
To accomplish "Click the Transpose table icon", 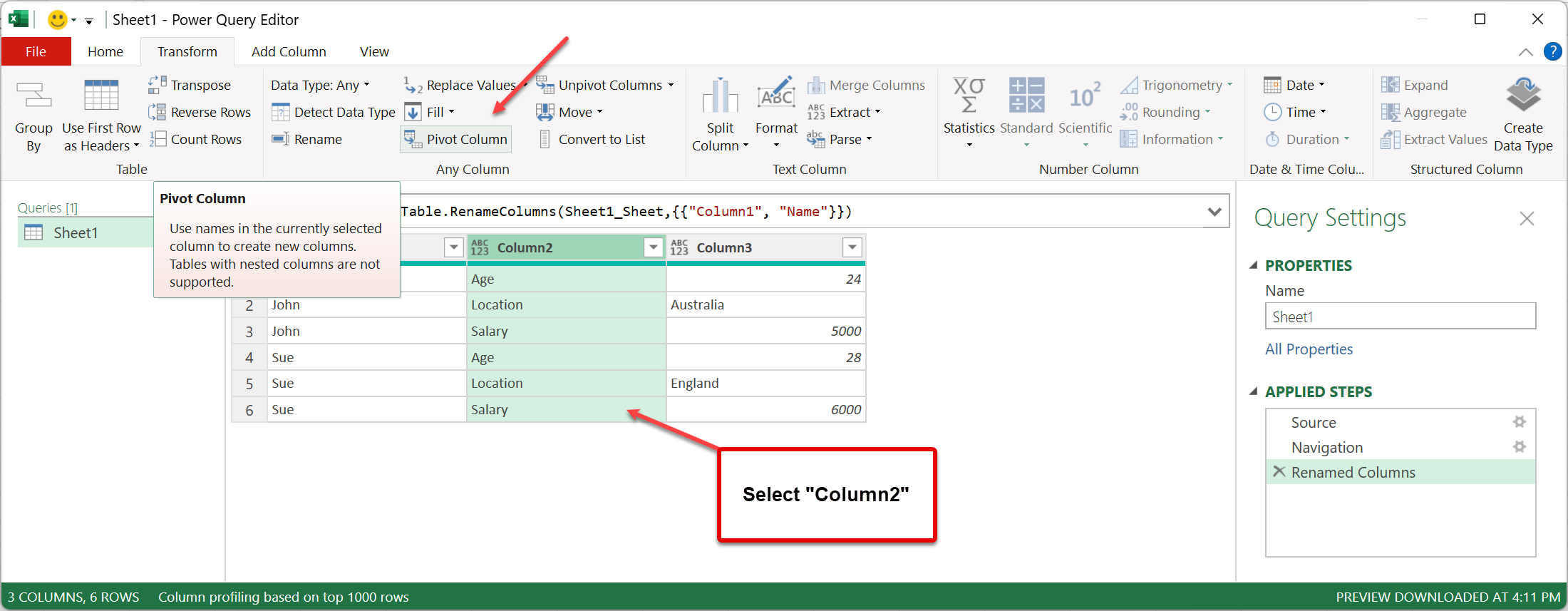I will pos(157,85).
